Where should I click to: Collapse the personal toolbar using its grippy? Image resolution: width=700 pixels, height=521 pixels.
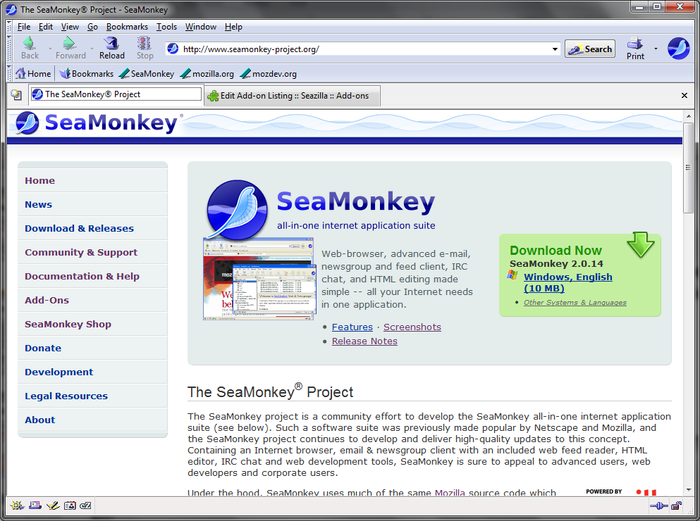9,73
